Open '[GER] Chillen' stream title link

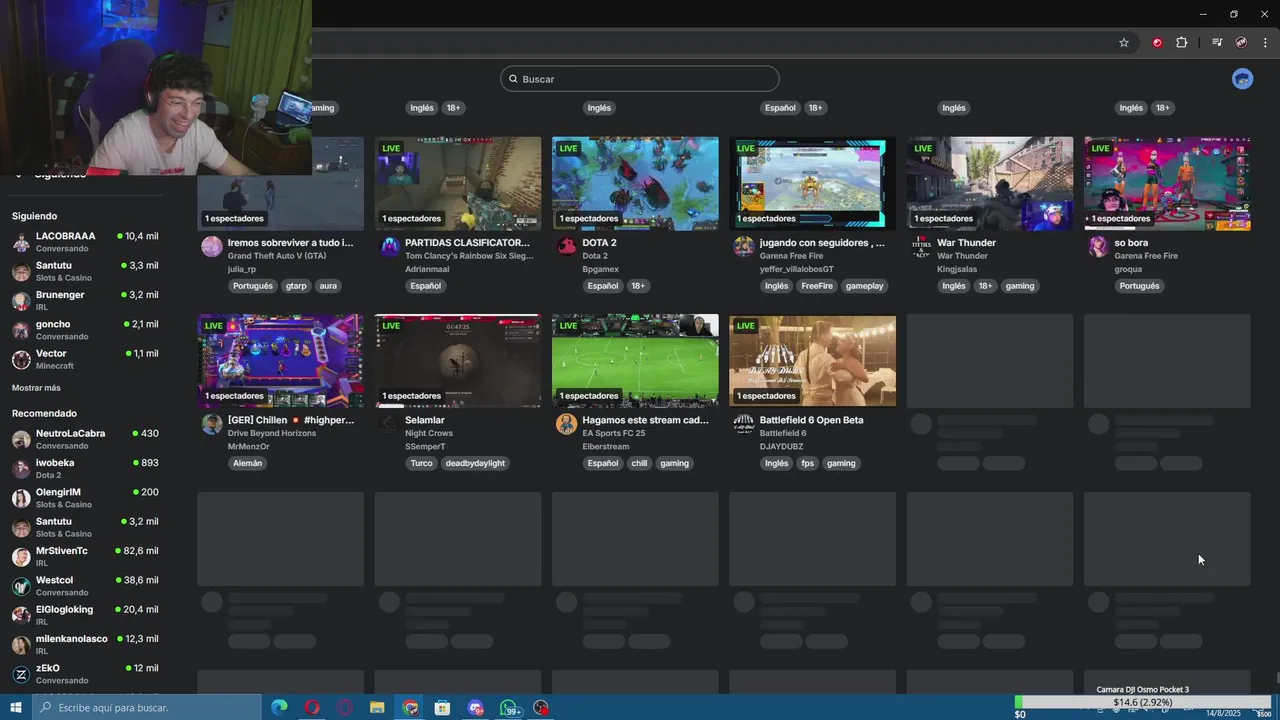point(291,420)
